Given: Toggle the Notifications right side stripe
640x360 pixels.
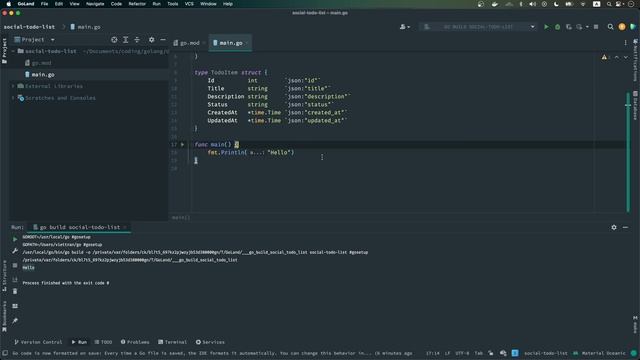Looking at the screenshot, I should tap(636, 60).
